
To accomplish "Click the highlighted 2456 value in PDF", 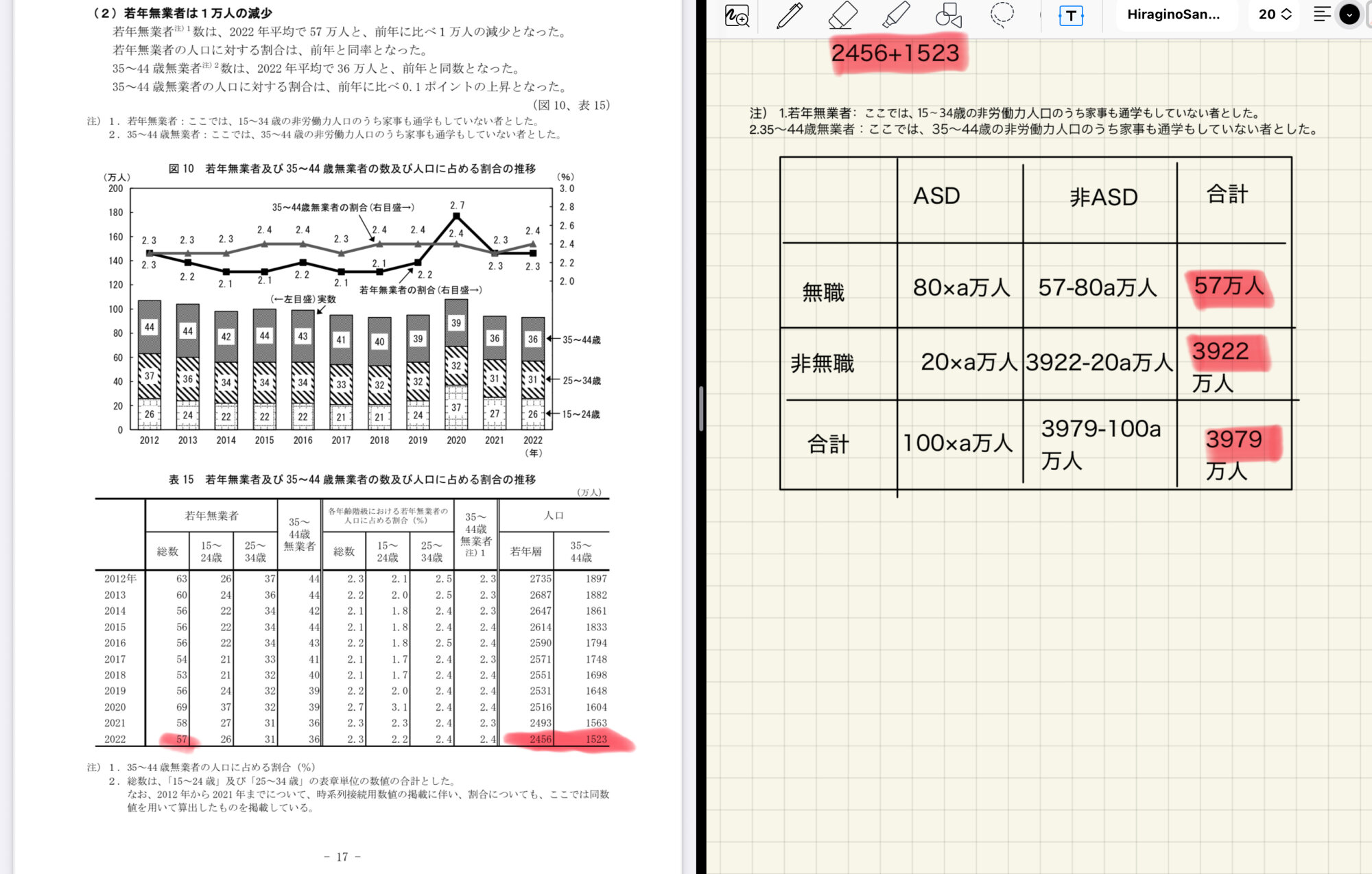I will (x=540, y=739).
